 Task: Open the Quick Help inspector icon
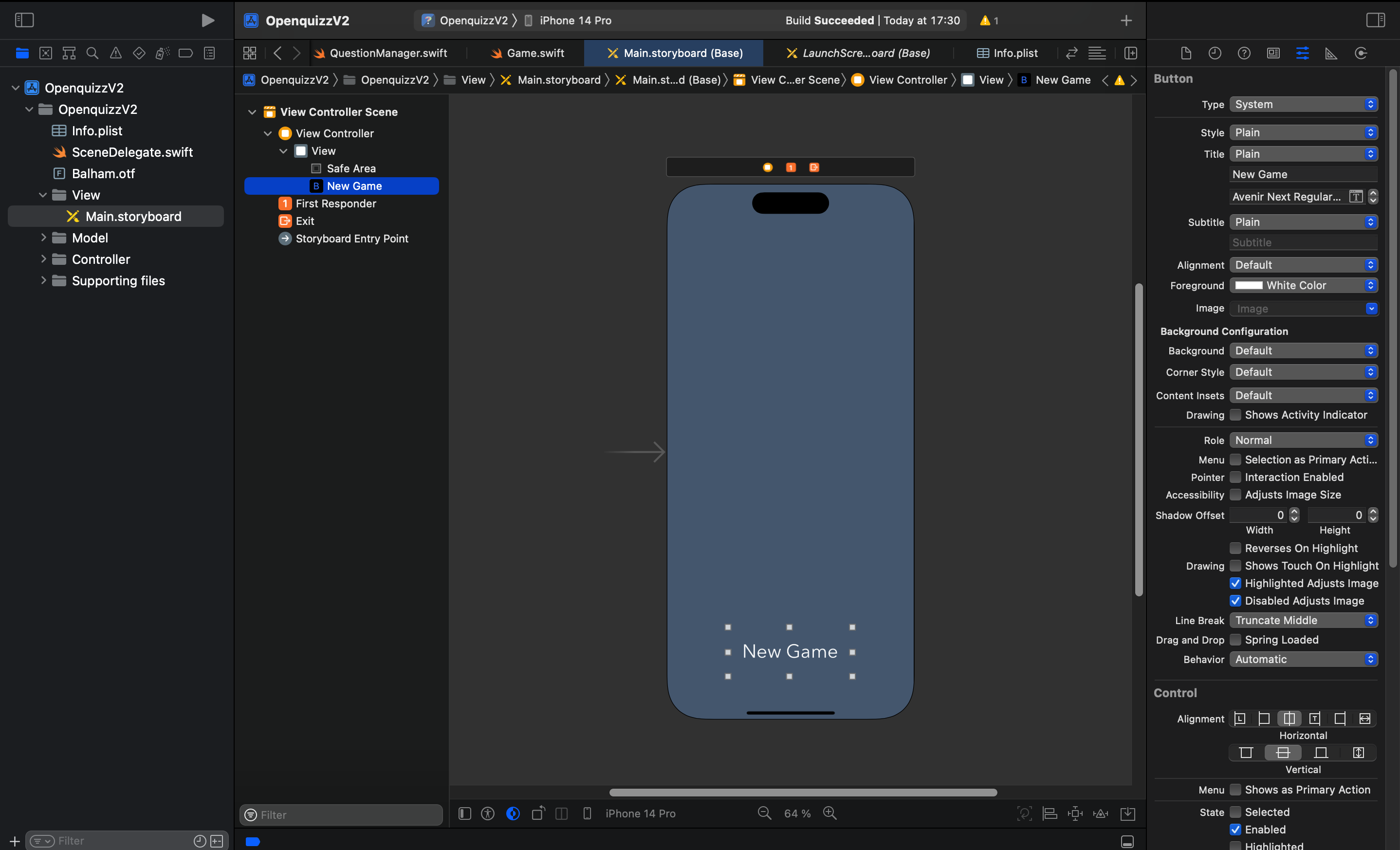click(x=1244, y=54)
